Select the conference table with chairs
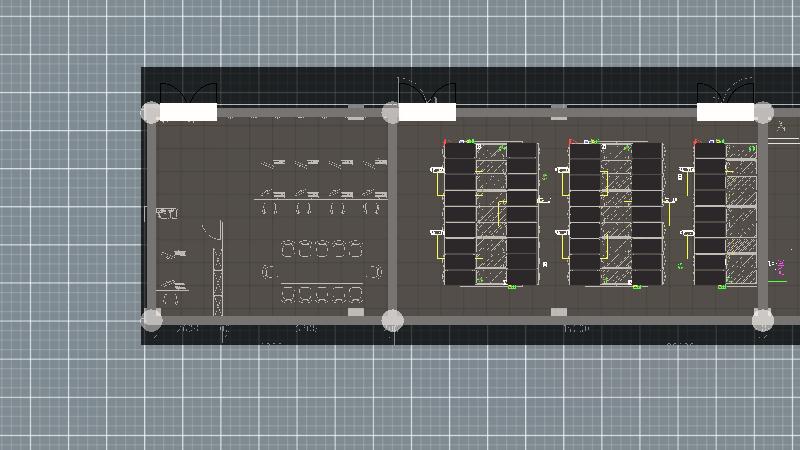Viewport: 800px width, 450px height. [x=322, y=271]
